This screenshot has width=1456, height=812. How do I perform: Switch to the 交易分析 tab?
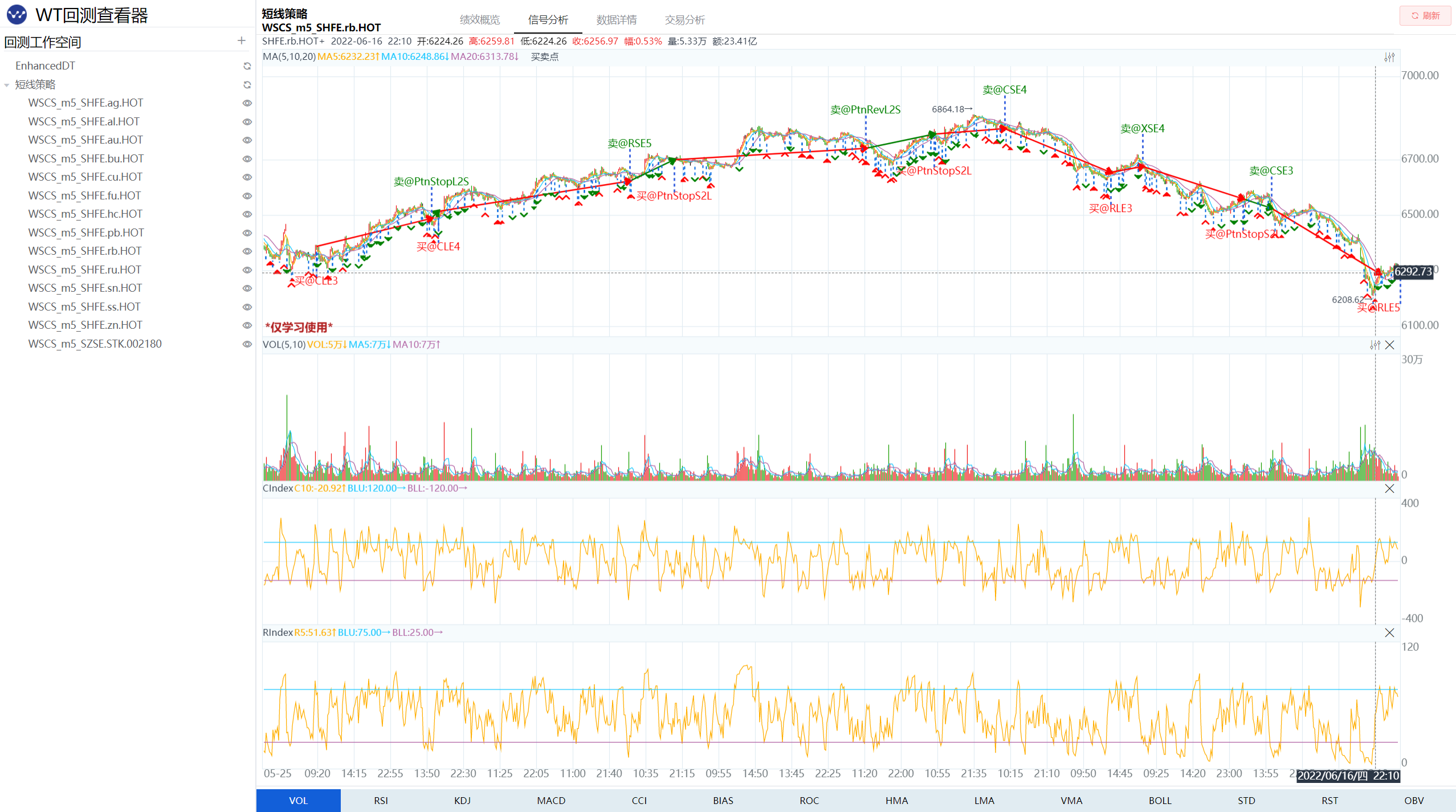point(685,20)
